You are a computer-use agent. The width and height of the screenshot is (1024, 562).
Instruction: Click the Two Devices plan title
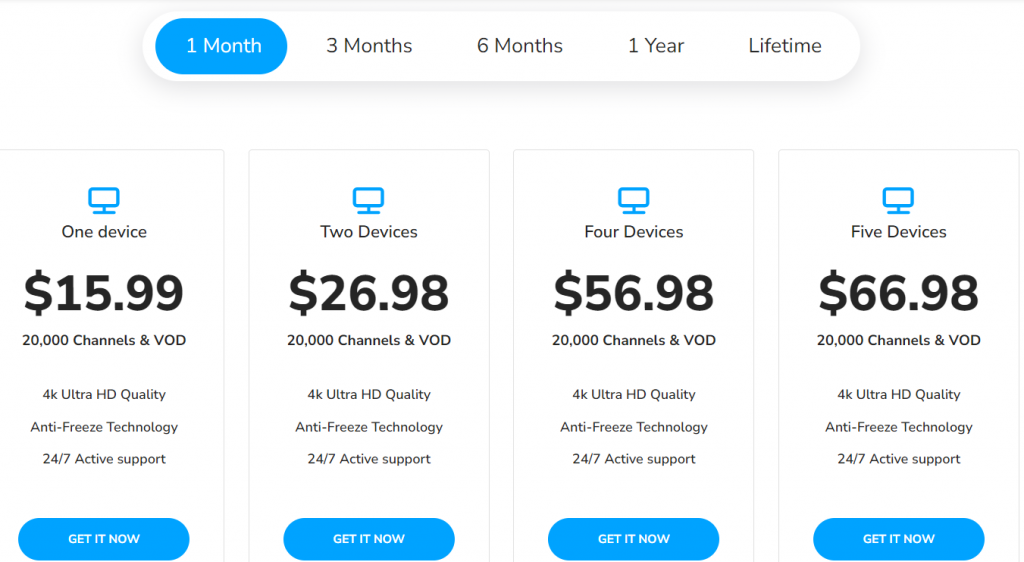369,232
